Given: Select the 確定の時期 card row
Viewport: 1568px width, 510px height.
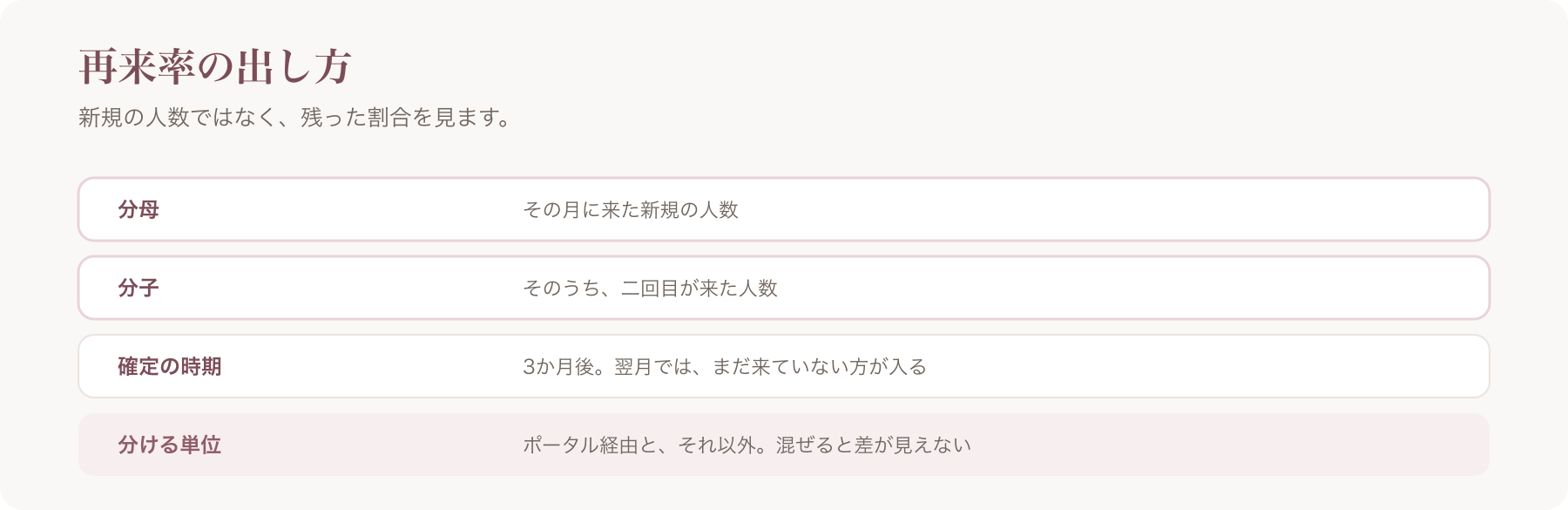Looking at the screenshot, I should (784, 366).
